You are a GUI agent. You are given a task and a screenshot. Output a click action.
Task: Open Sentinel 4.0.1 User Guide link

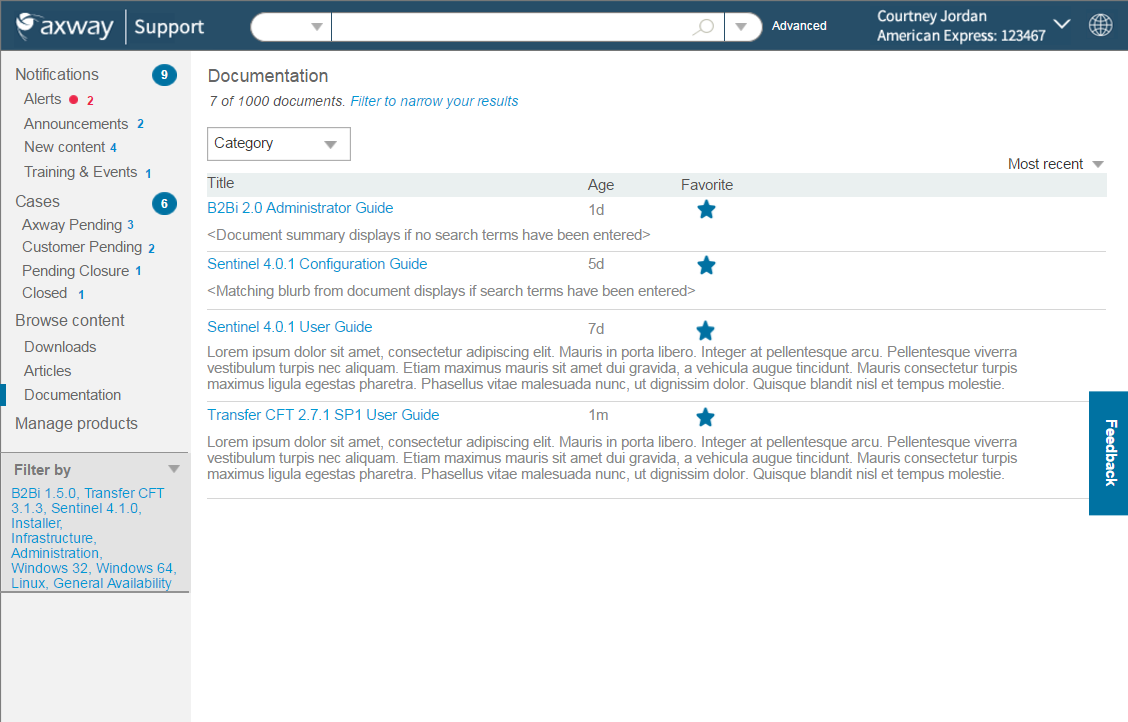coord(289,327)
